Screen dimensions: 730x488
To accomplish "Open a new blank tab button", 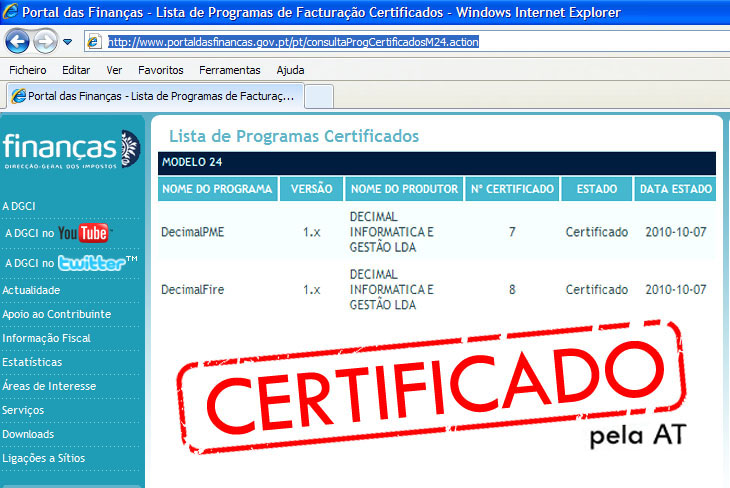I will point(319,96).
